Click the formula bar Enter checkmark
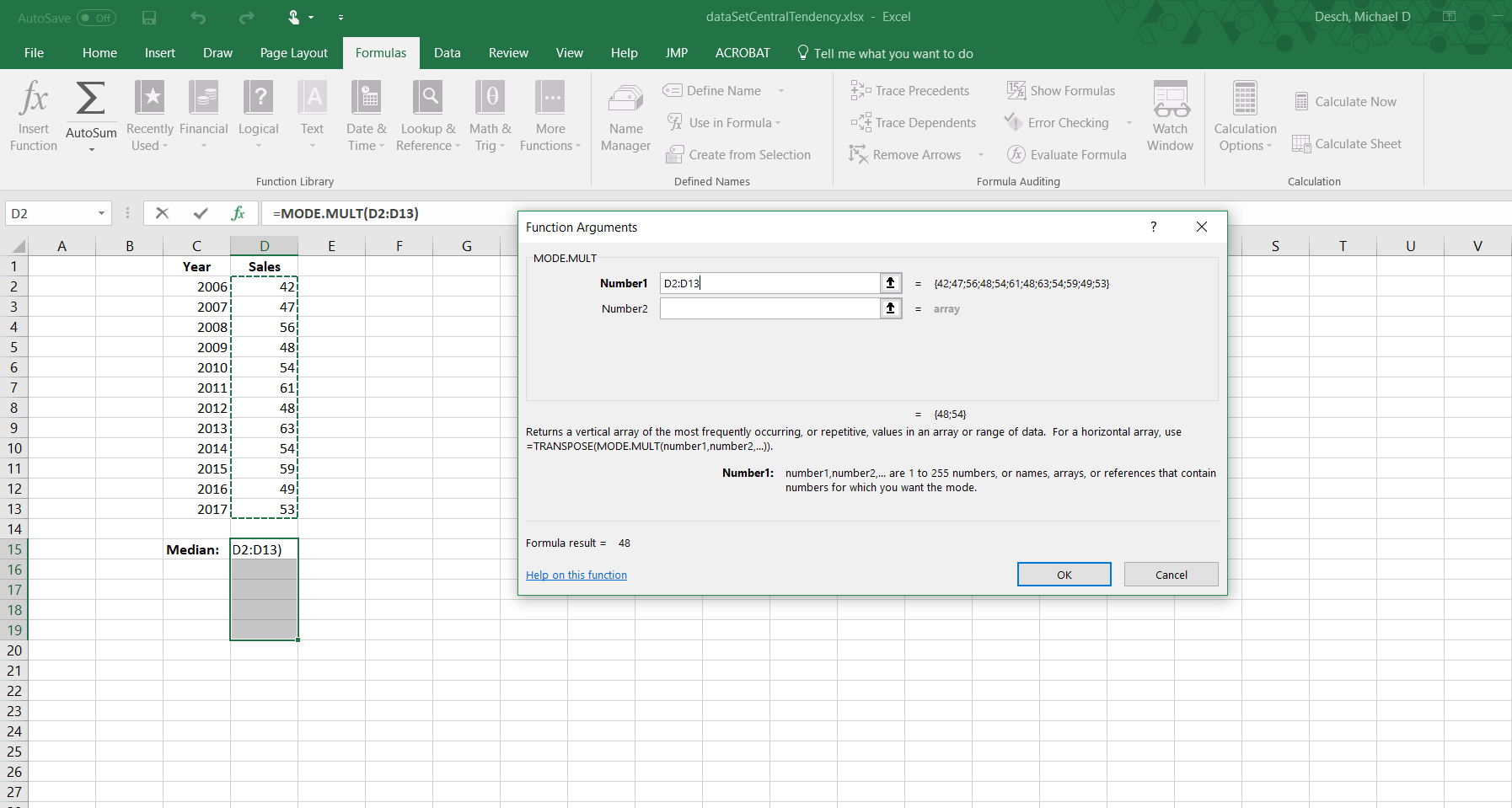 click(201, 214)
